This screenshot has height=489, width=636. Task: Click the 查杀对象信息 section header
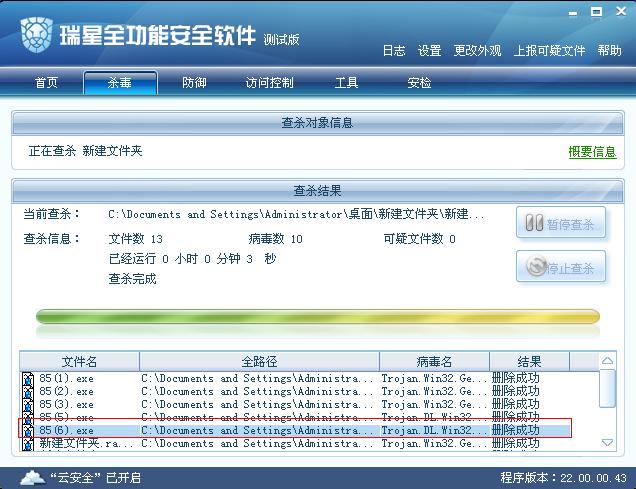(318, 123)
